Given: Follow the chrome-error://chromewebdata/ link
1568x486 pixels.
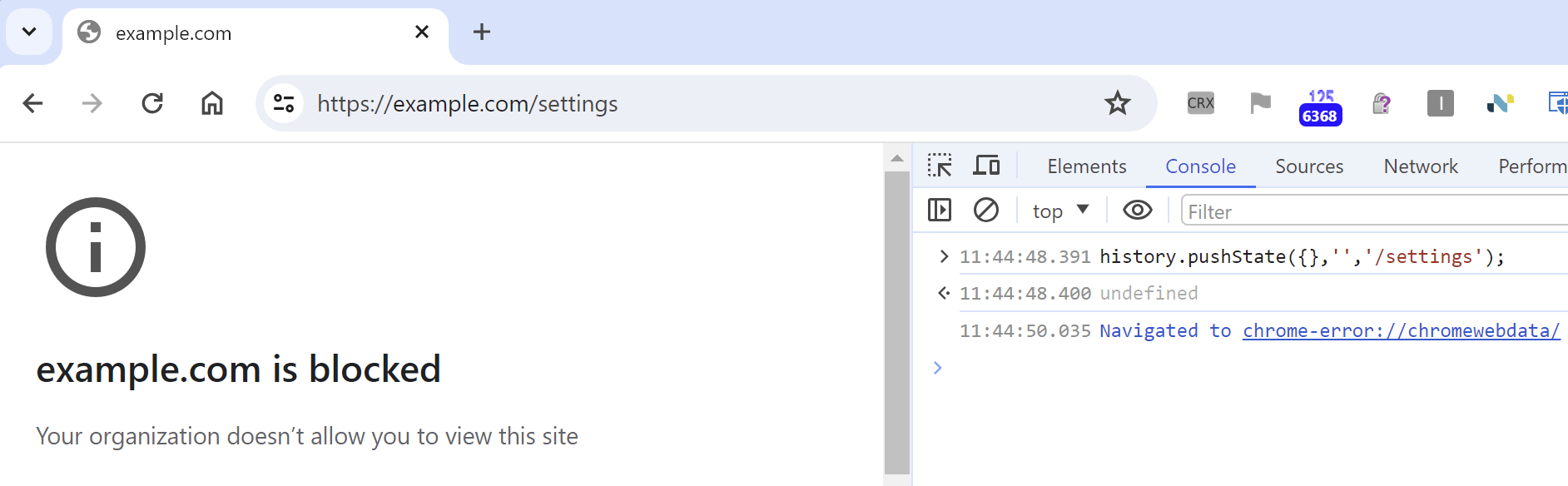Looking at the screenshot, I should 1402,330.
